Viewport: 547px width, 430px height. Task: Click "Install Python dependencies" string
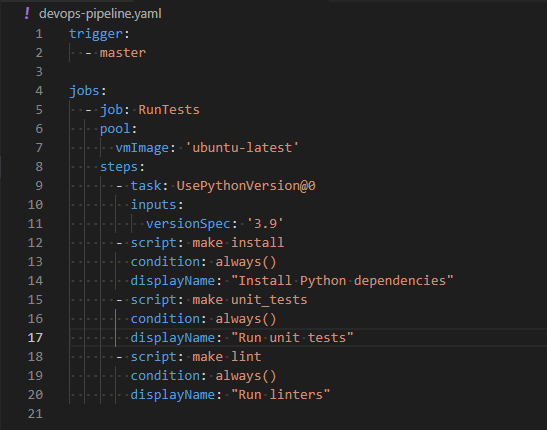point(342,280)
